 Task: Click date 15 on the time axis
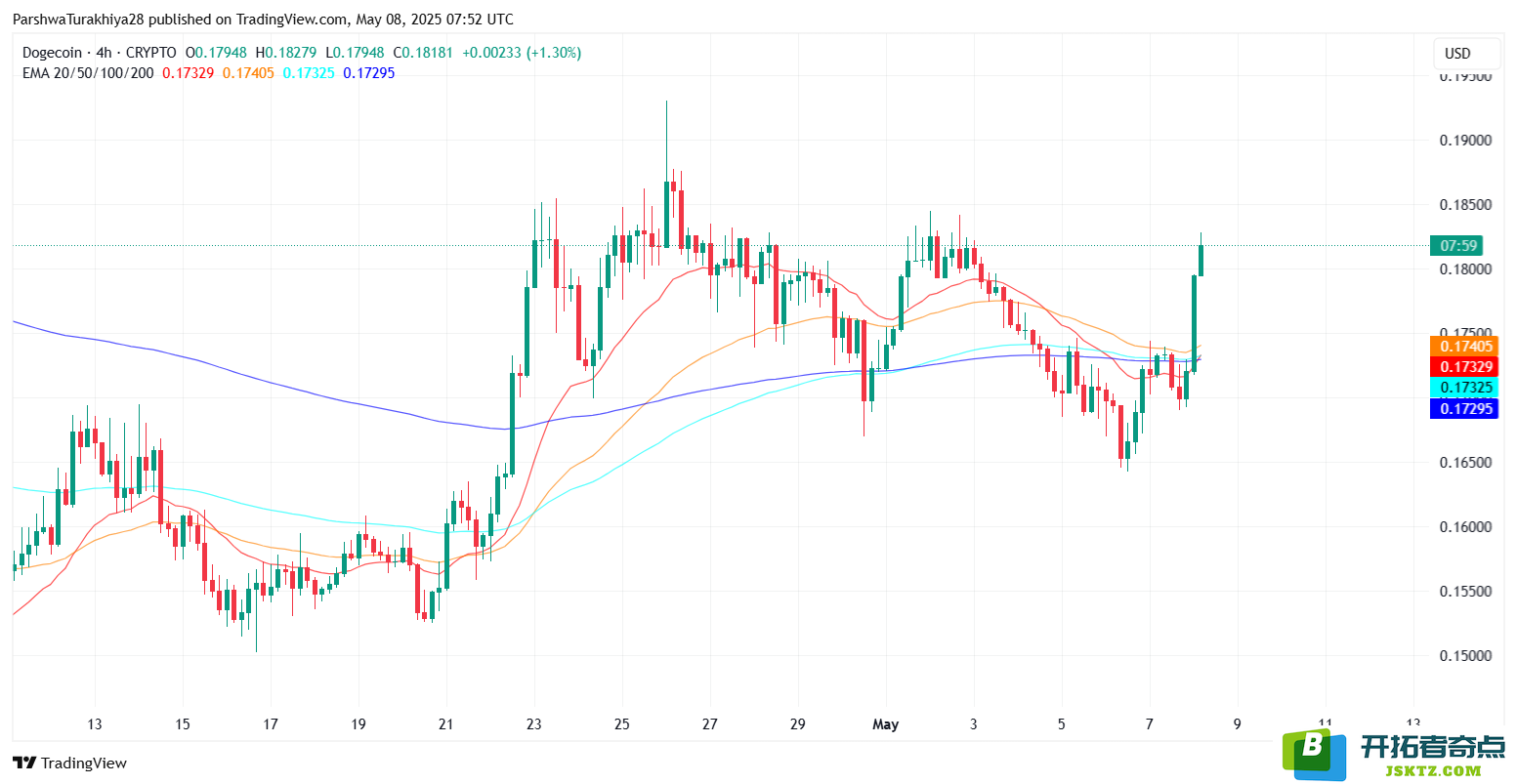[x=183, y=724]
